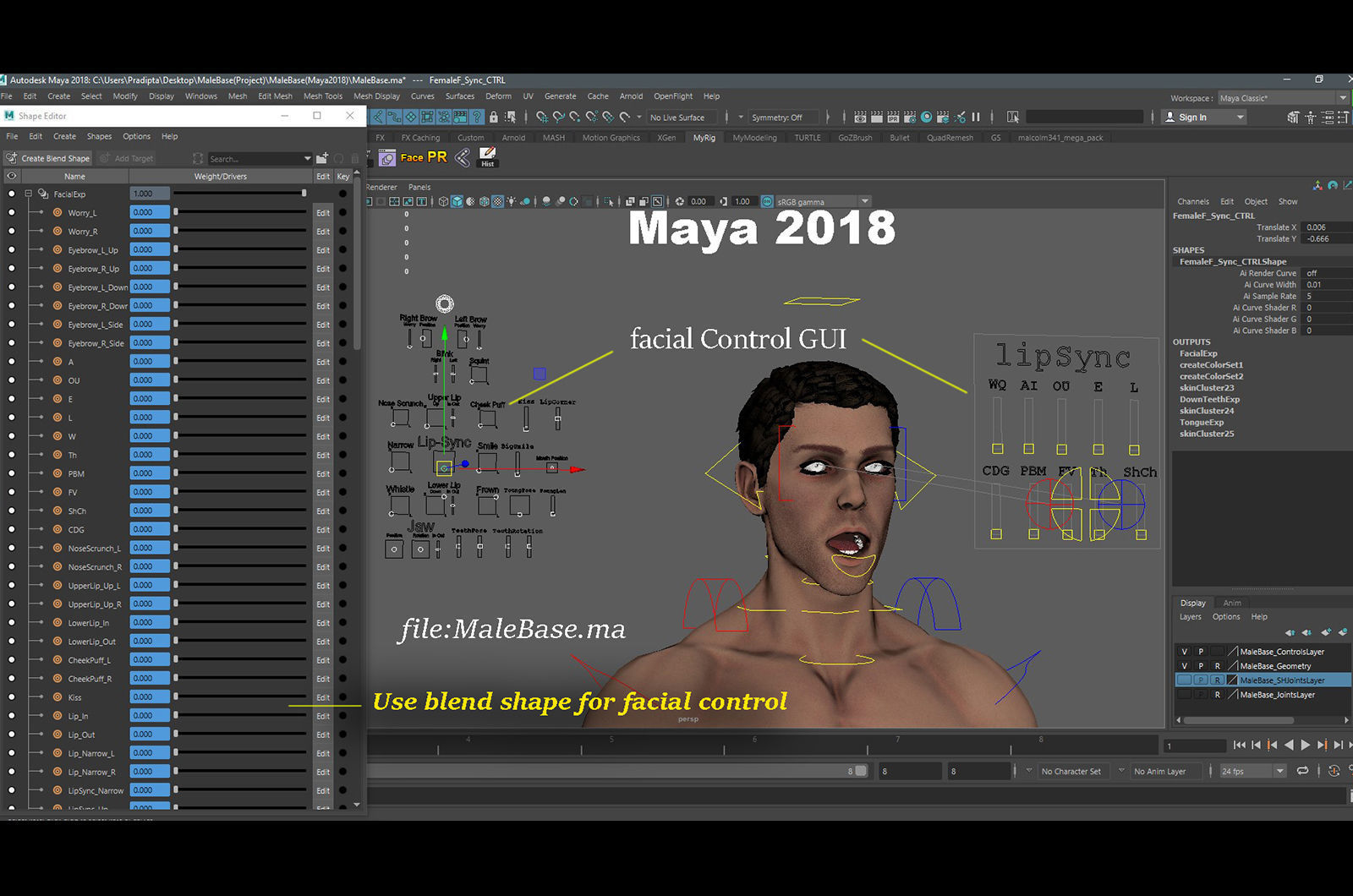Toggle R display type of MaleBase_JointsLayer

pos(1217,695)
